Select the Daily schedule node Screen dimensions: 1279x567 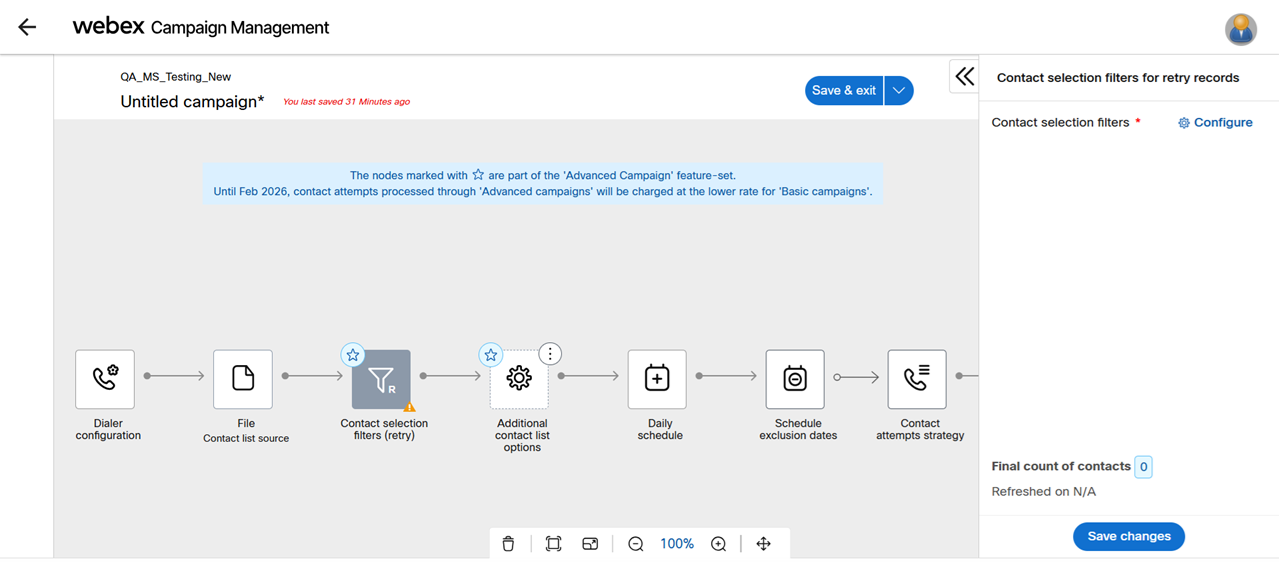pos(657,379)
